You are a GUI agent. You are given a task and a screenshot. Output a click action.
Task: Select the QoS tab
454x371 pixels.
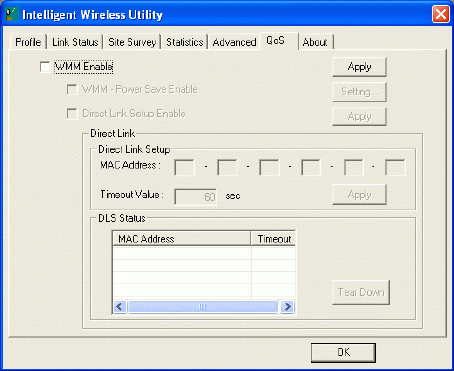tap(279, 41)
